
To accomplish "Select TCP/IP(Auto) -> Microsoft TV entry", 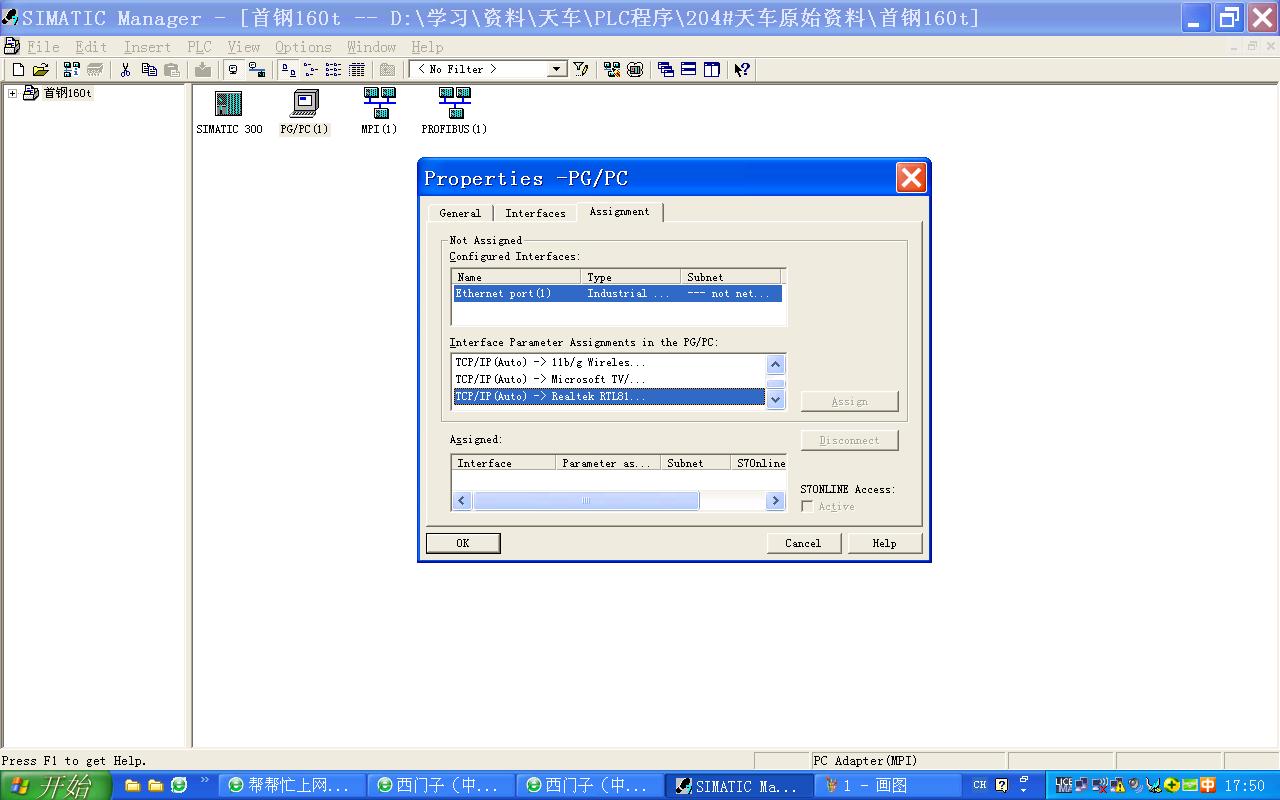I will (x=609, y=379).
